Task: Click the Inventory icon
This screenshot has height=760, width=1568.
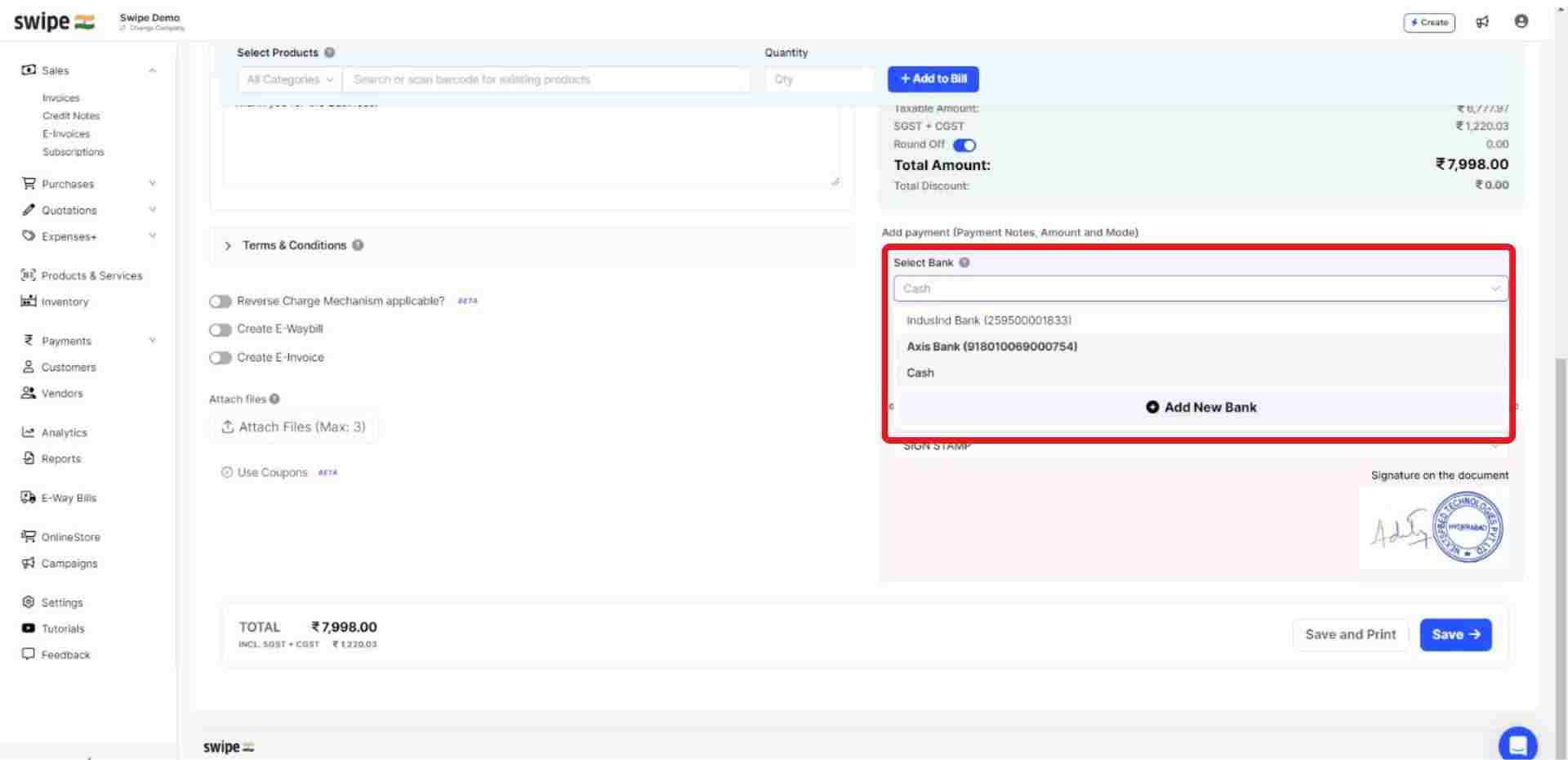Action: click(x=29, y=302)
